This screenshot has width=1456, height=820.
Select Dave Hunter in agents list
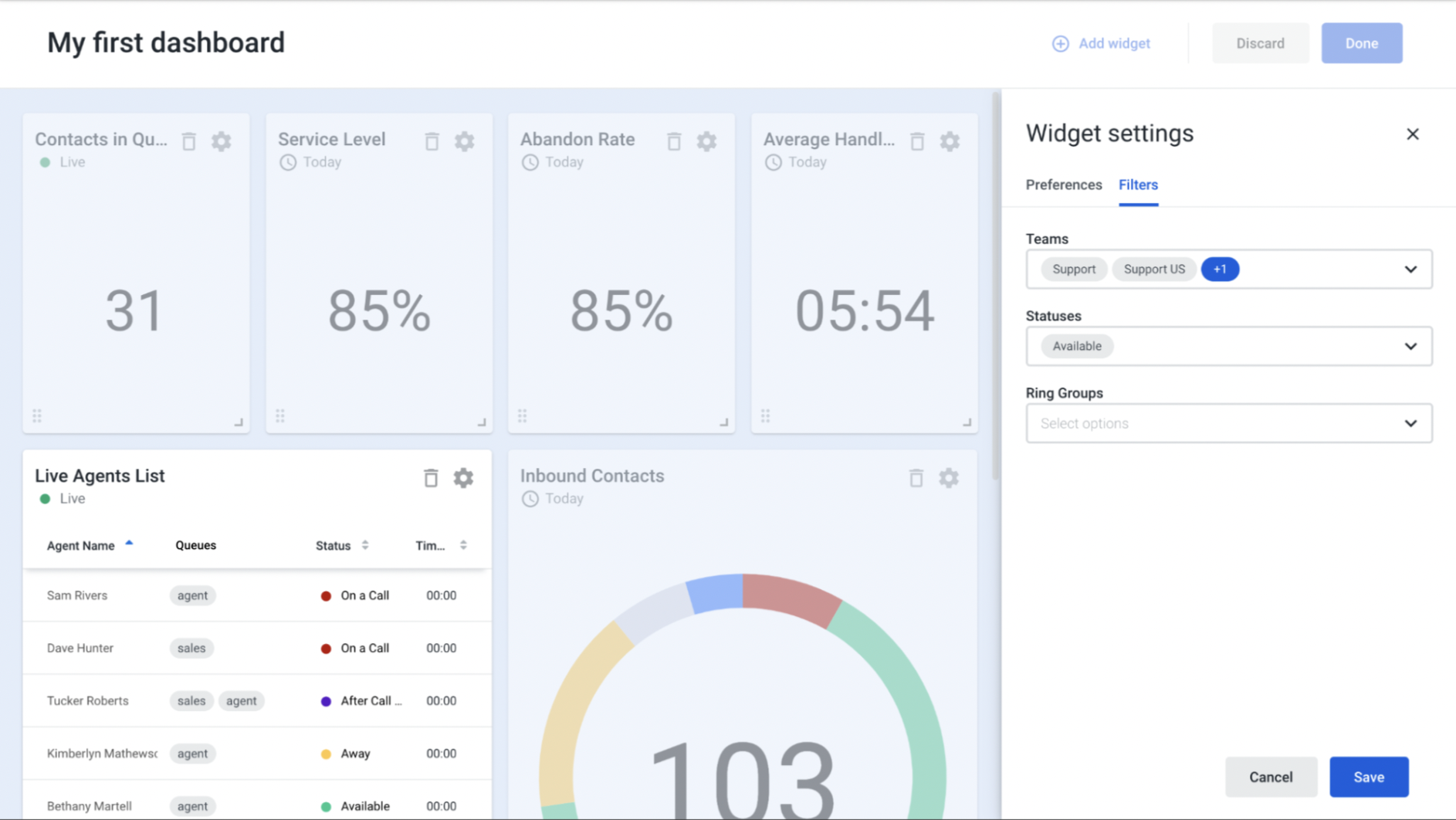257,648
